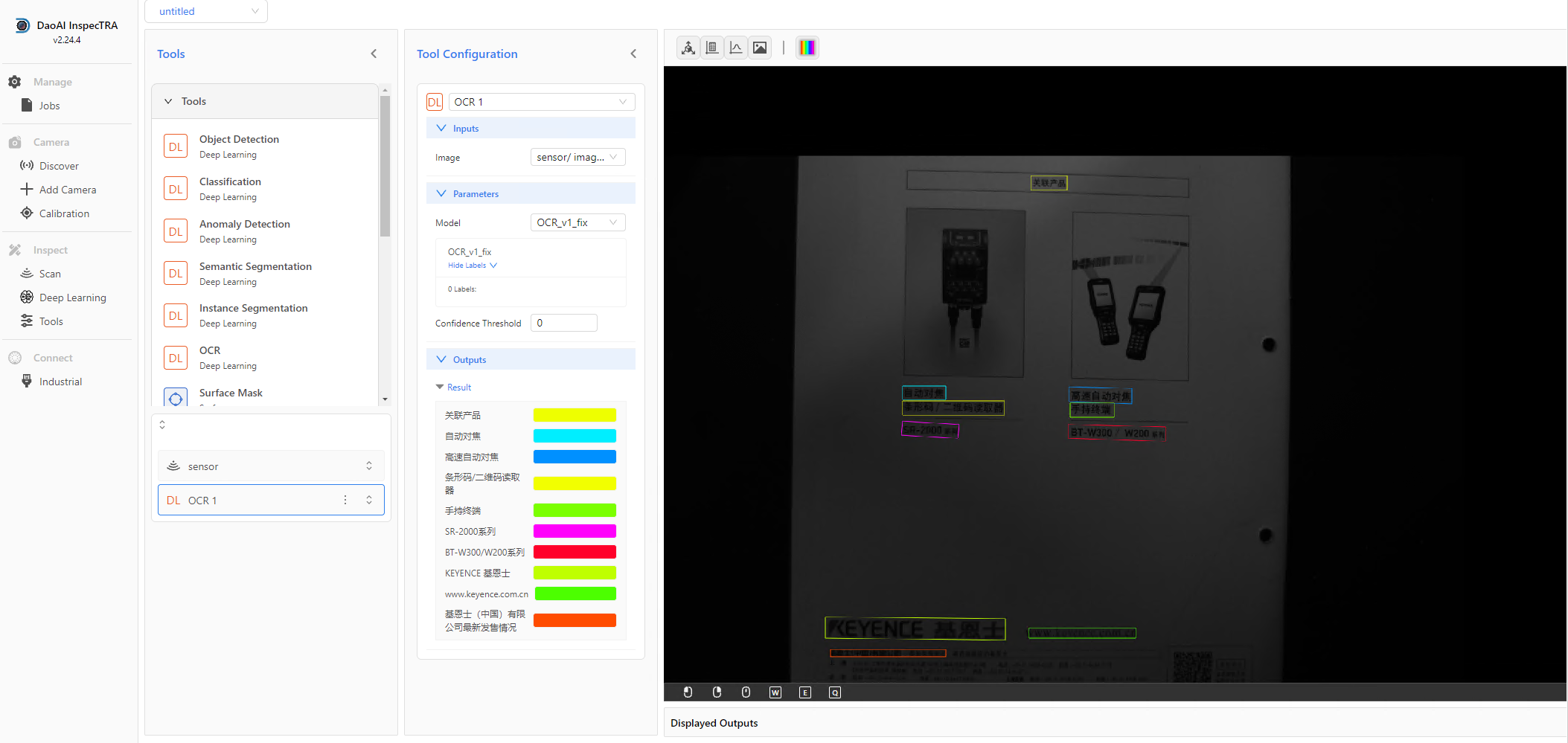Viewport: 1568px width, 743px height.
Task: Click the cyan swatch for 自动对焦
Action: [575, 436]
